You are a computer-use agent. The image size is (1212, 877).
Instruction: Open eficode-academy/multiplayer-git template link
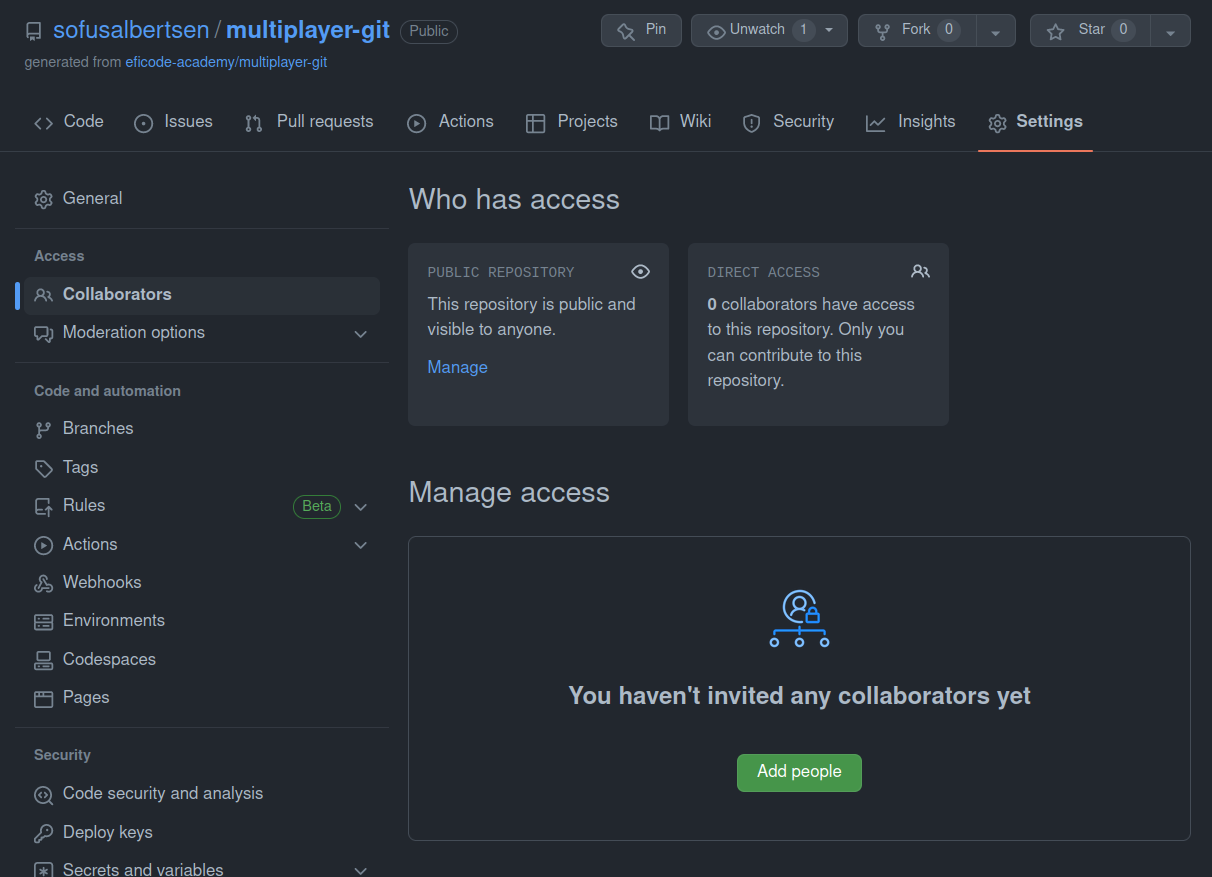click(x=226, y=62)
